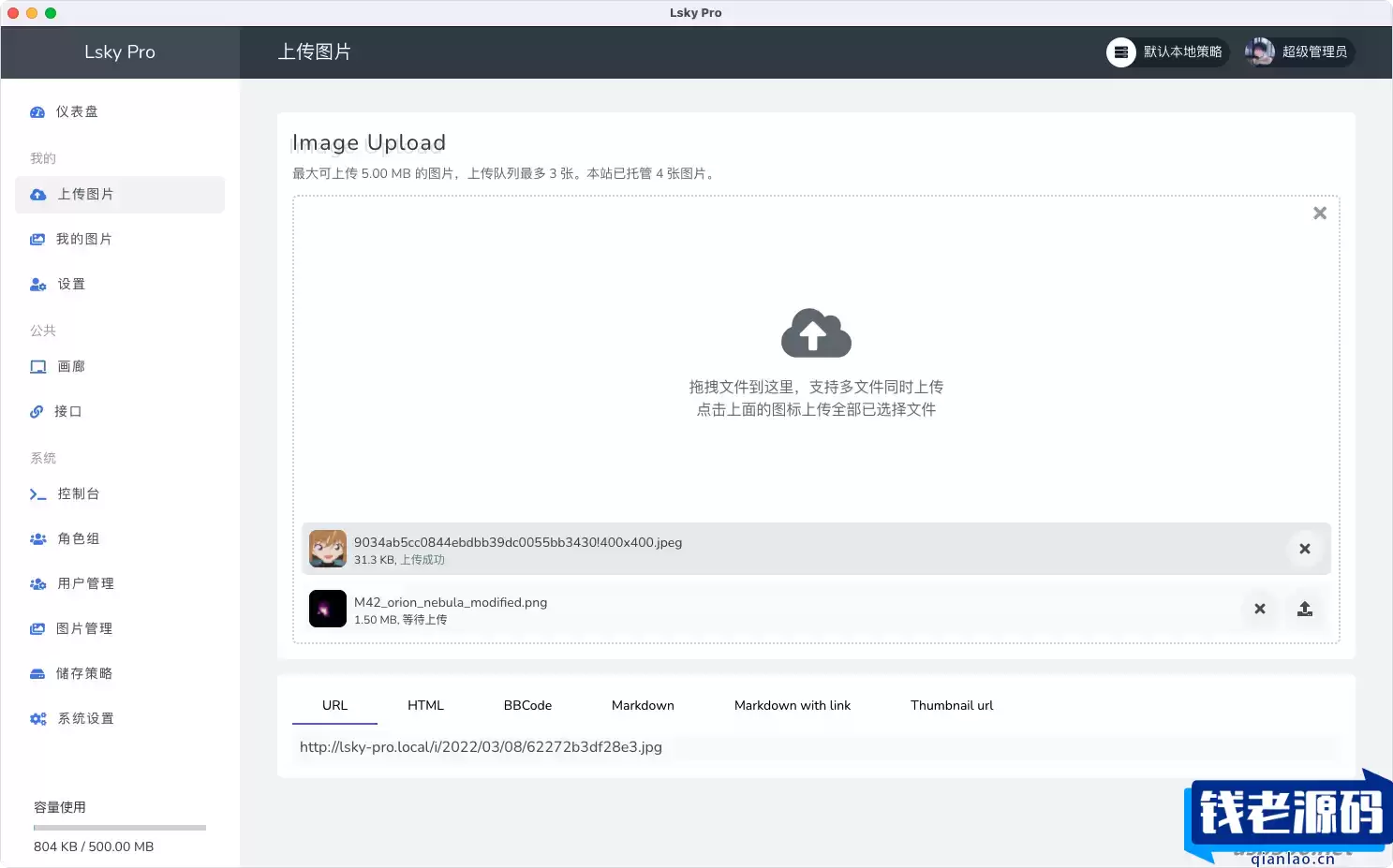
Task: Click the generated URL lsky-pro.local link text
Action: (481, 747)
